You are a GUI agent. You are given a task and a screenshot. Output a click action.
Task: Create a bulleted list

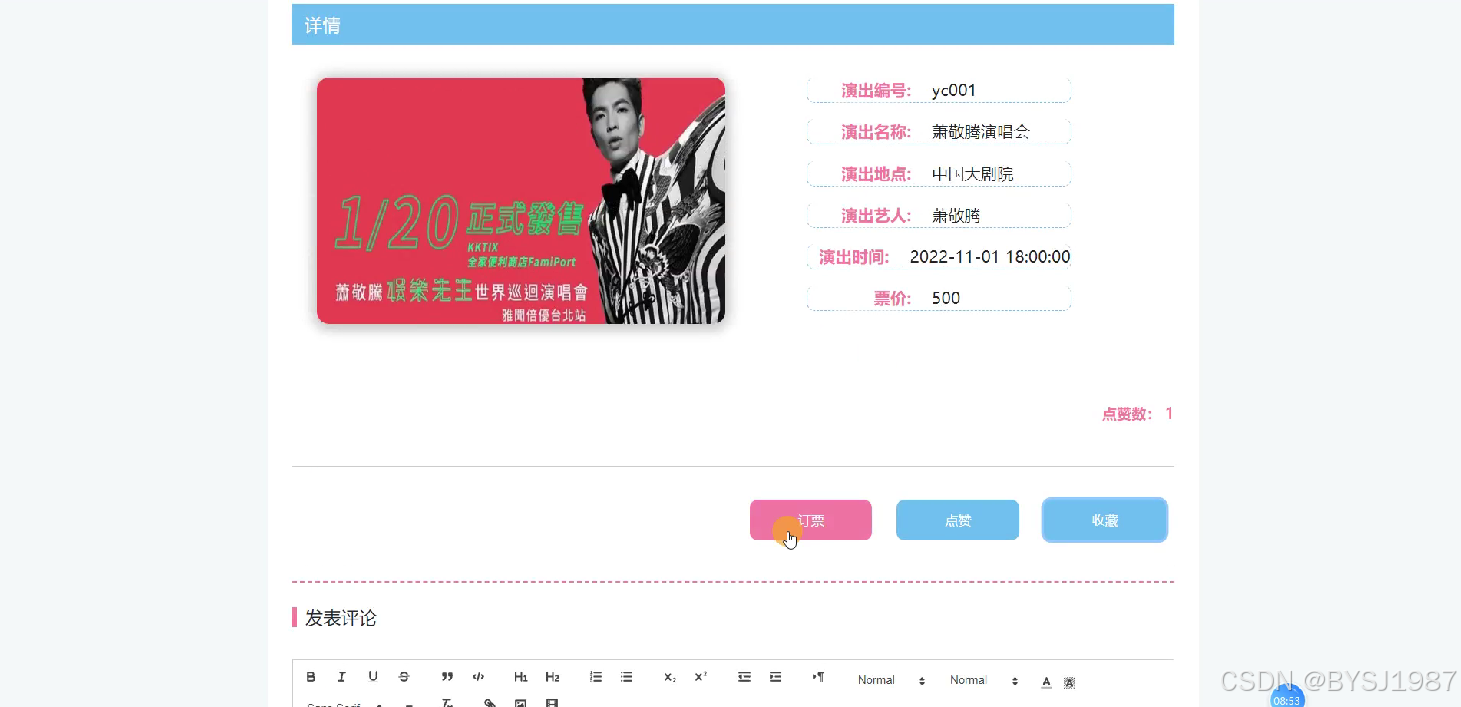click(627, 677)
